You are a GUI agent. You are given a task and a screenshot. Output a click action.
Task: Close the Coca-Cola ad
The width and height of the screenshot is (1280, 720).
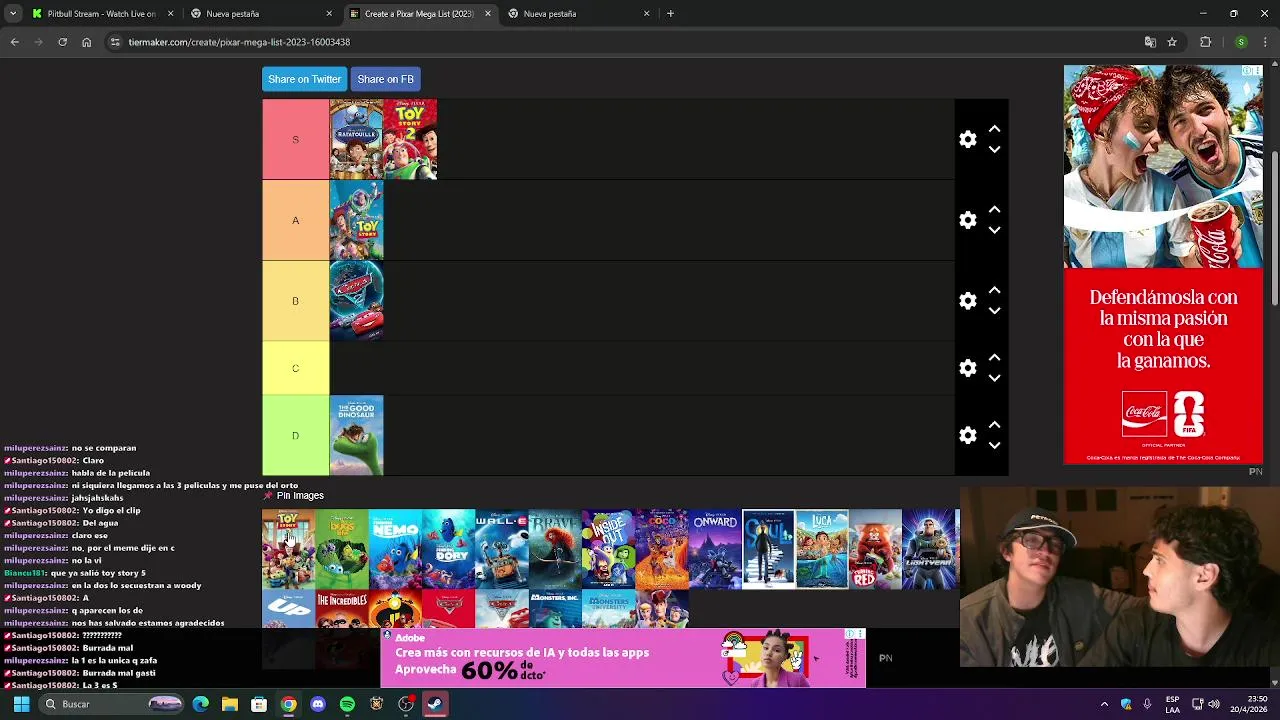[x=1256, y=71]
